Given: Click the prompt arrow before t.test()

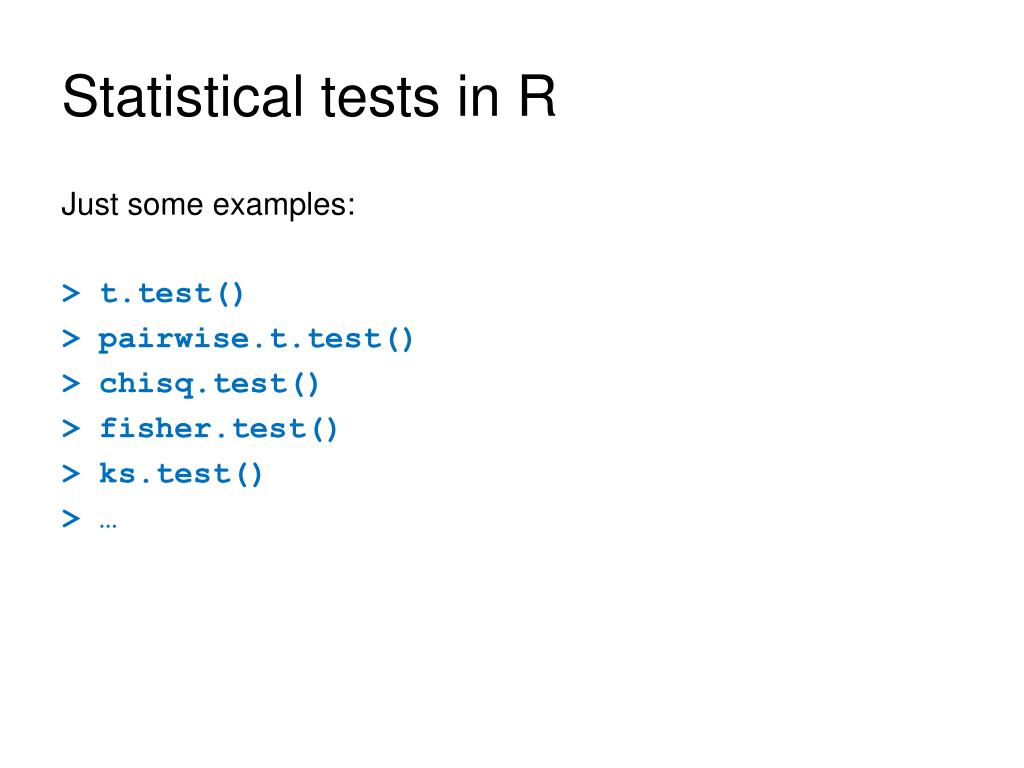Looking at the screenshot, I should coord(71,294).
